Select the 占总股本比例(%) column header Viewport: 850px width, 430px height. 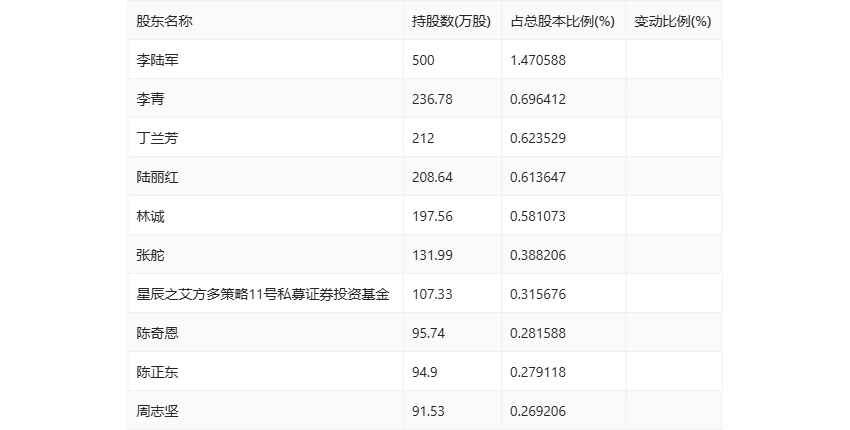(x=563, y=21)
